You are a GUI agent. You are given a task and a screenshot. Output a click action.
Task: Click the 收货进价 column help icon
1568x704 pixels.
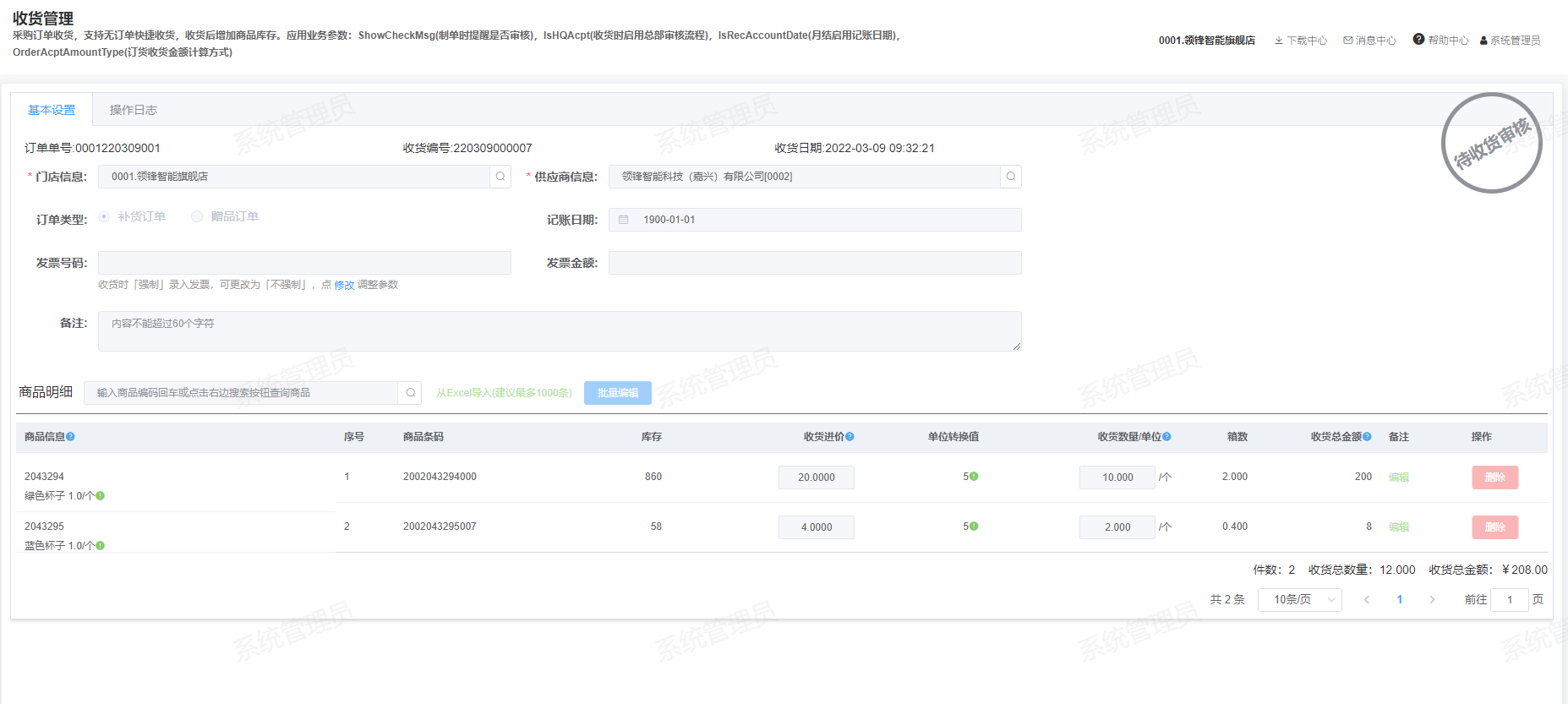(850, 437)
